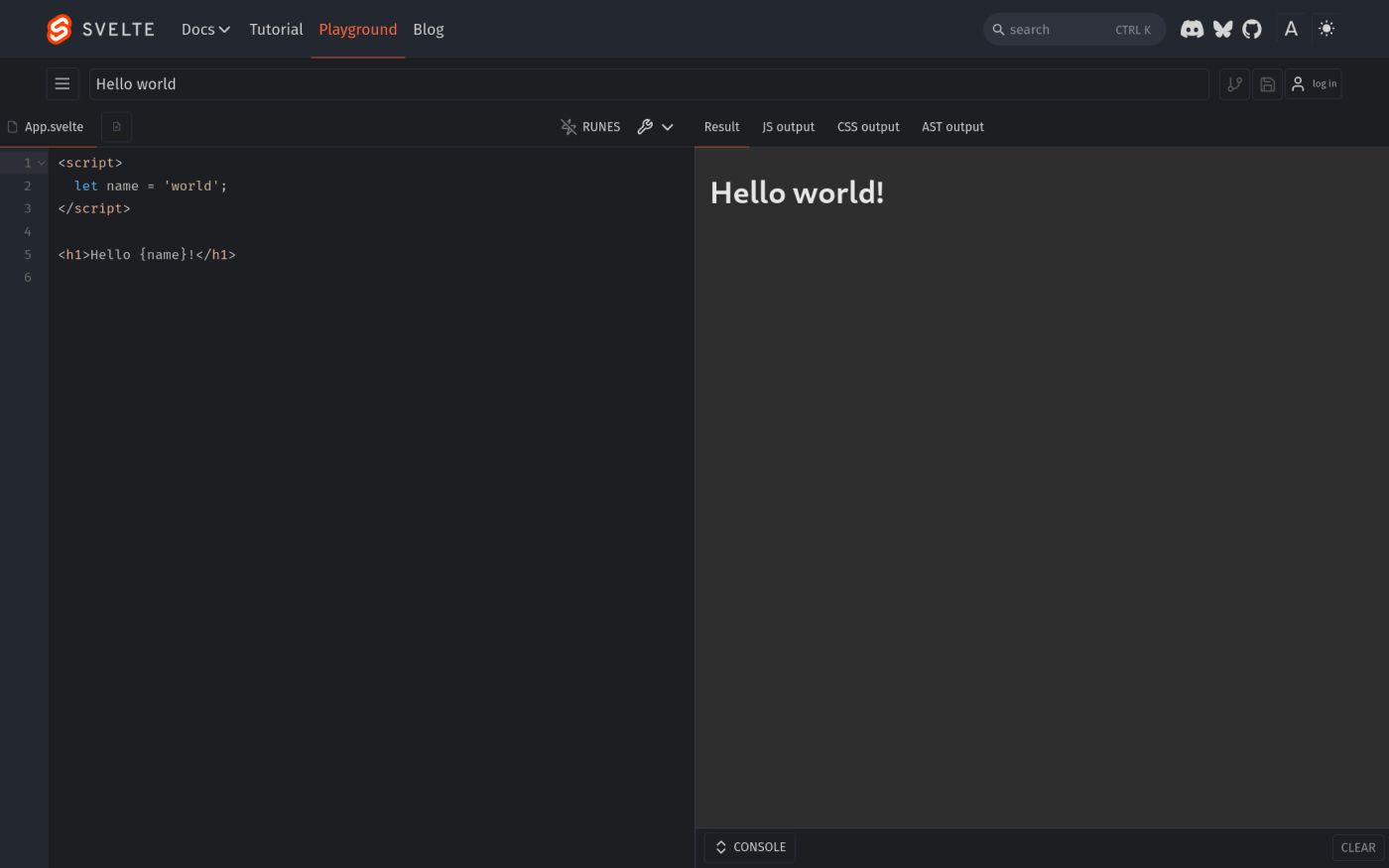The image size is (1389, 868).
Task: Switch to the Result tab
Action: tap(721, 127)
